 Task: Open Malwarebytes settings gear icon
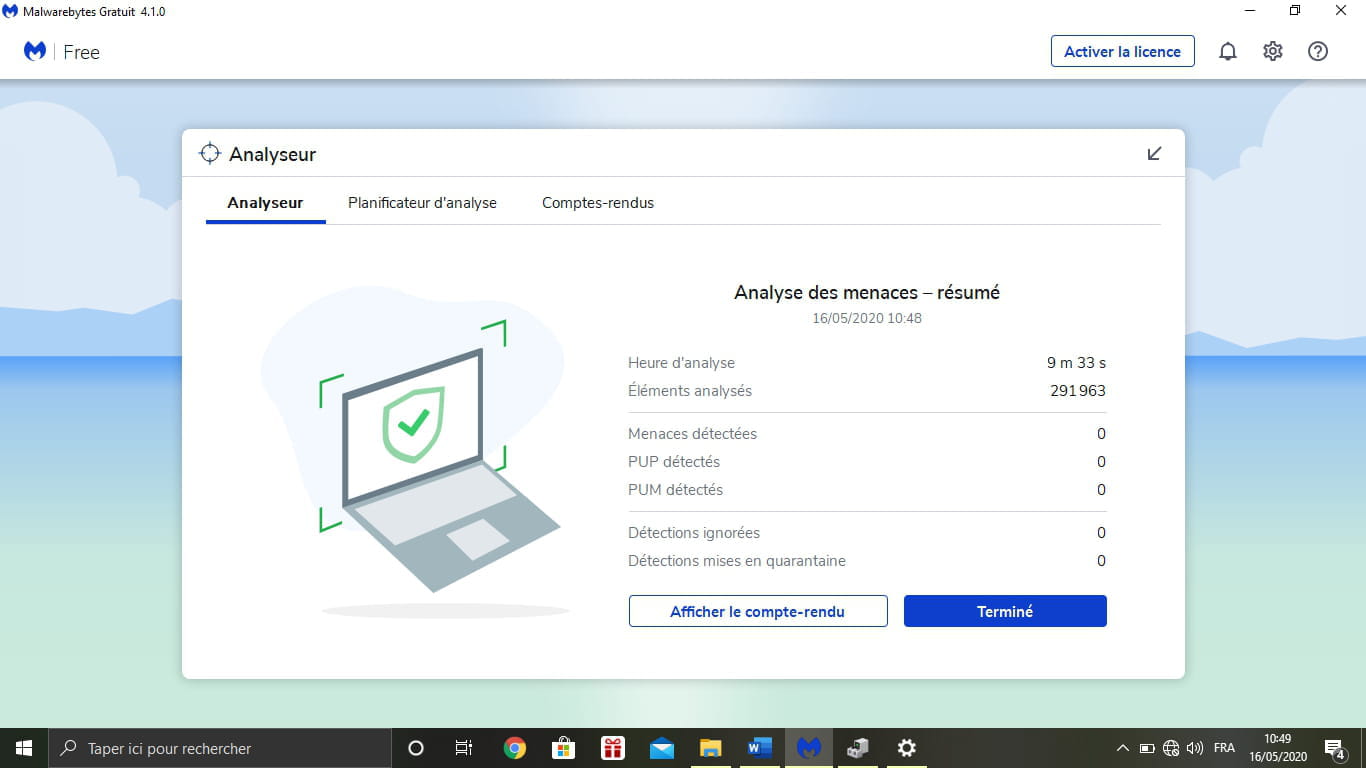pyautogui.click(x=1272, y=52)
